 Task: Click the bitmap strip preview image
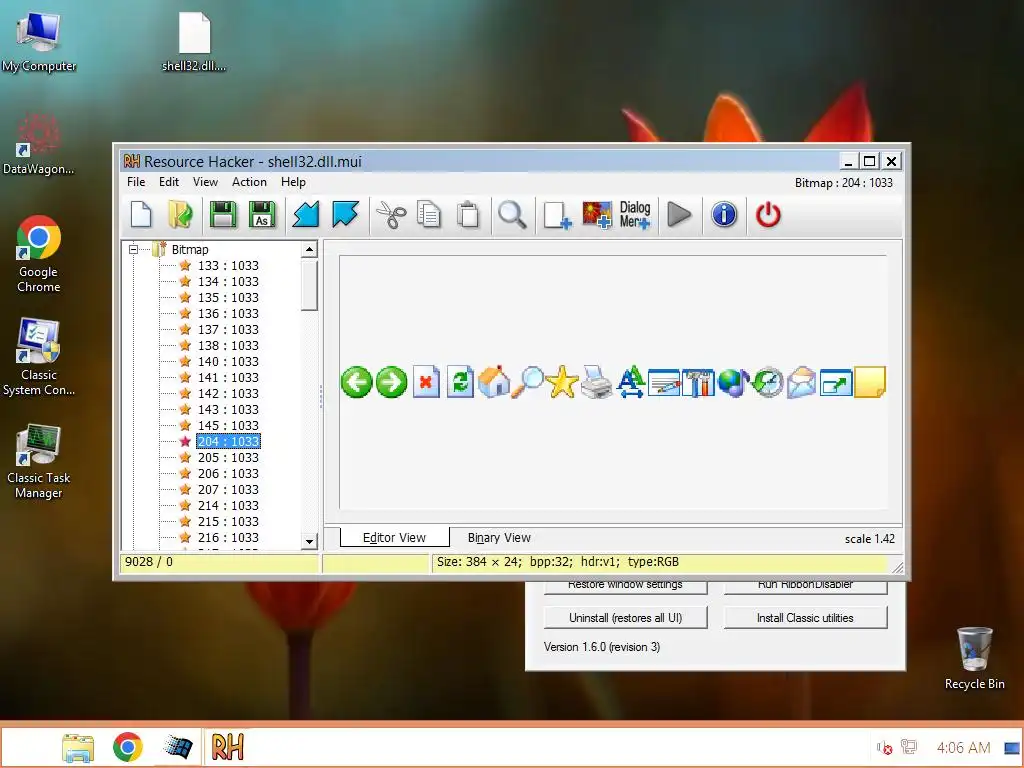coord(613,382)
